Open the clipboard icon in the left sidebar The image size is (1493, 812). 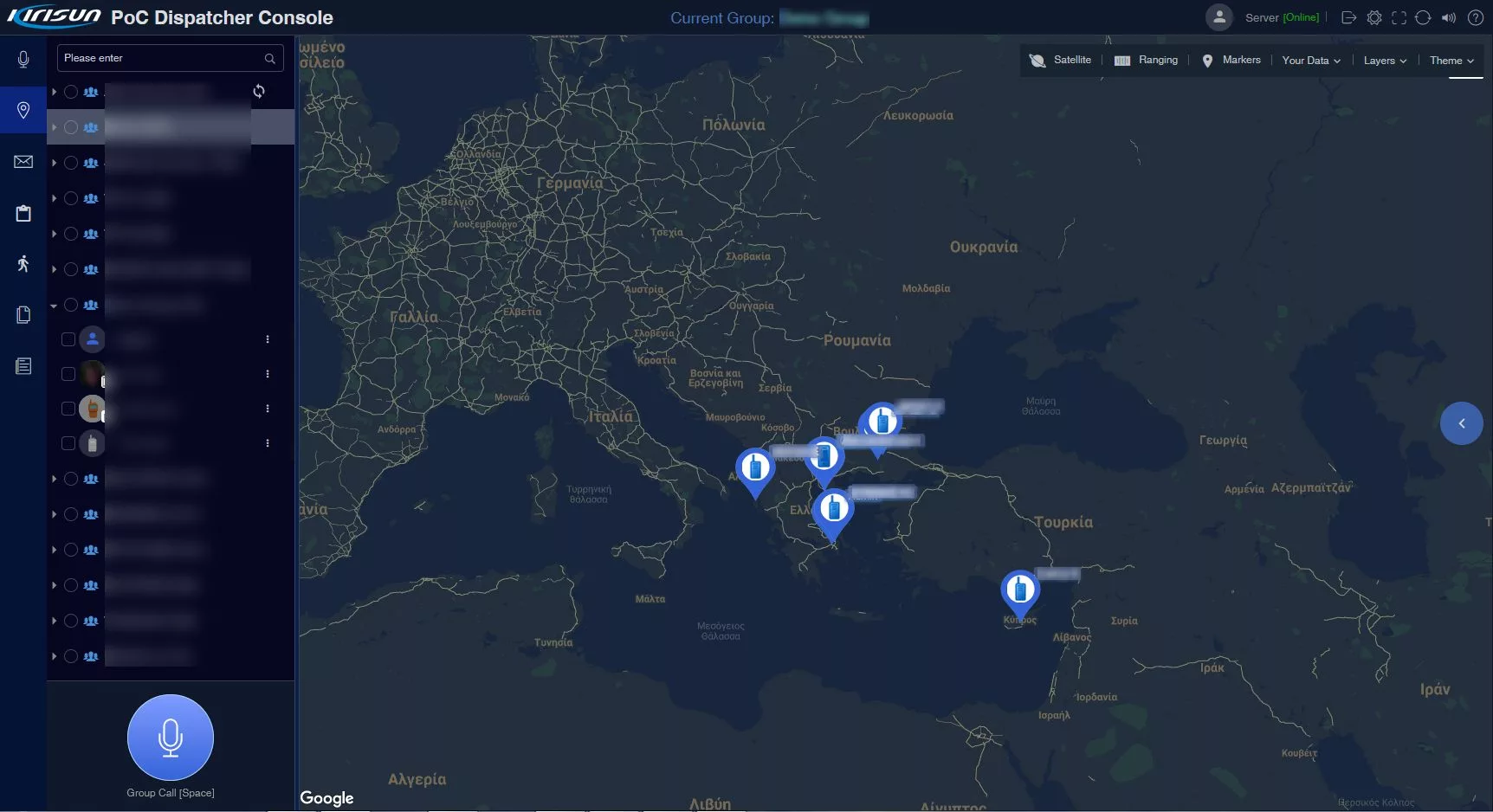click(x=23, y=213)
